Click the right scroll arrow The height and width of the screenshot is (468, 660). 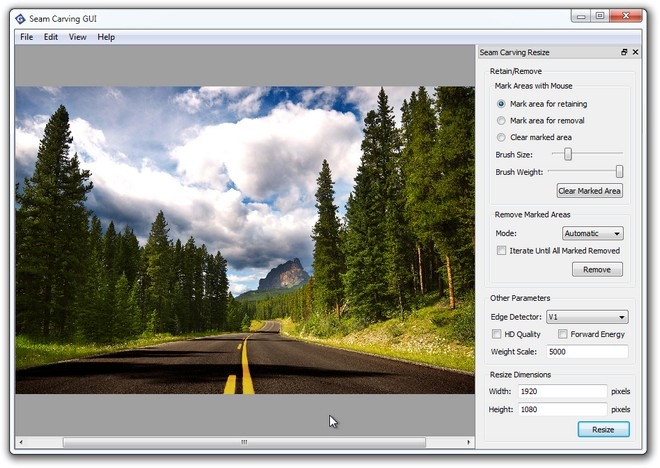[x=468, y=442]
